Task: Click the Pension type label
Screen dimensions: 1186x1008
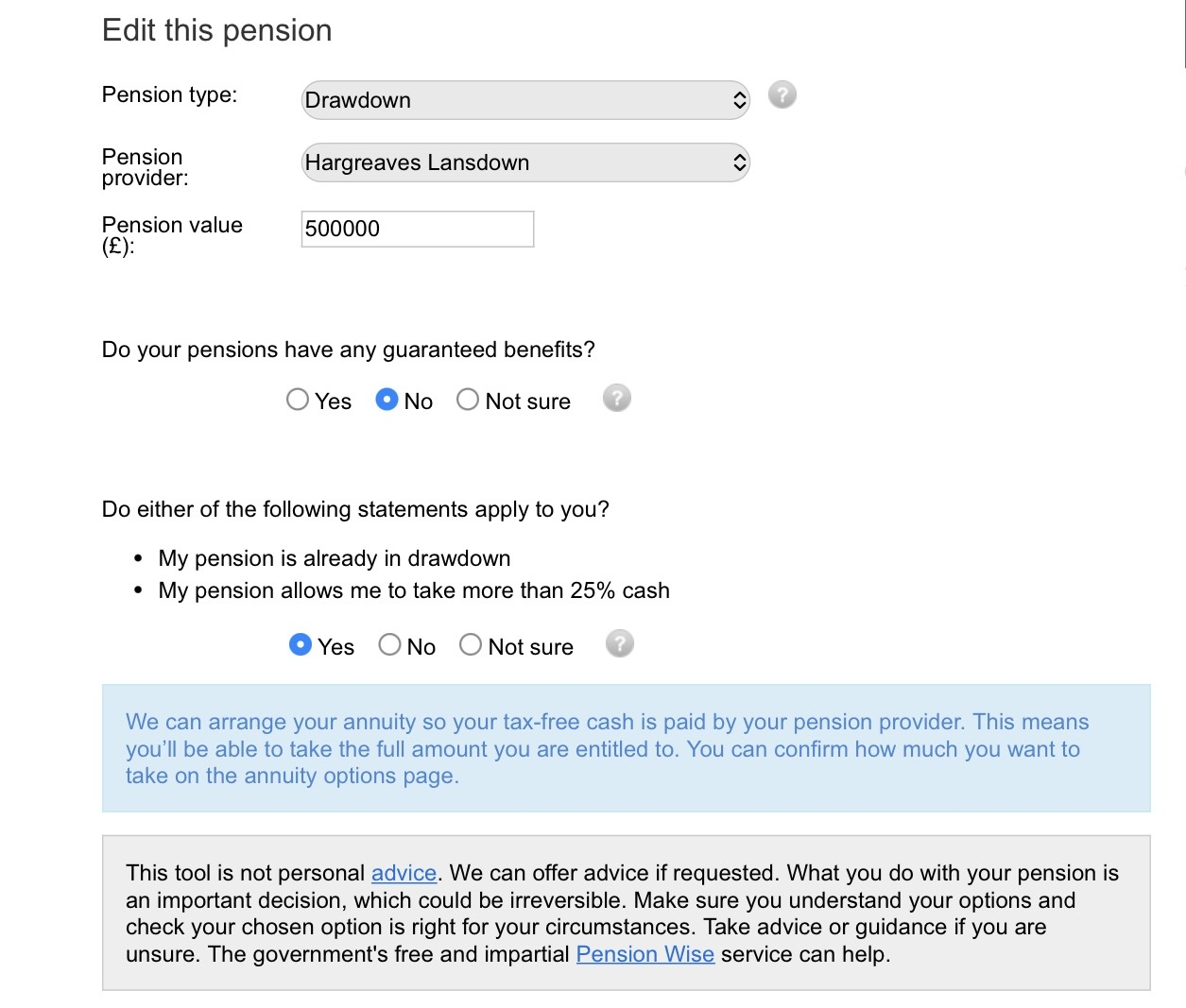Action: point(169,94)
